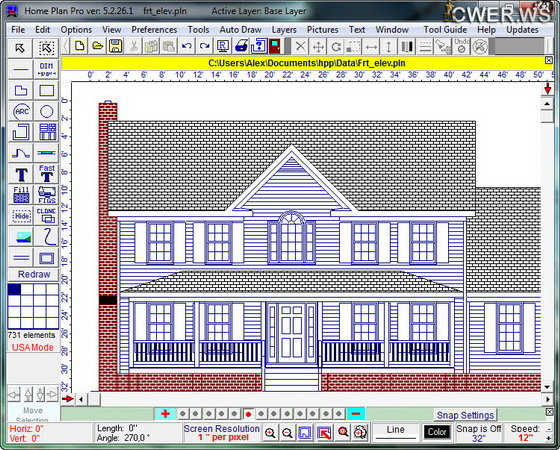This screenshot has height=450, width=560.
Task: Select the dark blue layer grid cell
Action: [14, 289]
